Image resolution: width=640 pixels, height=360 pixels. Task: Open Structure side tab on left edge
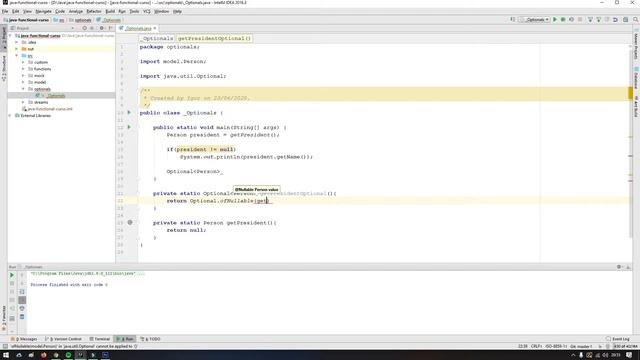[x=4, y=69]
